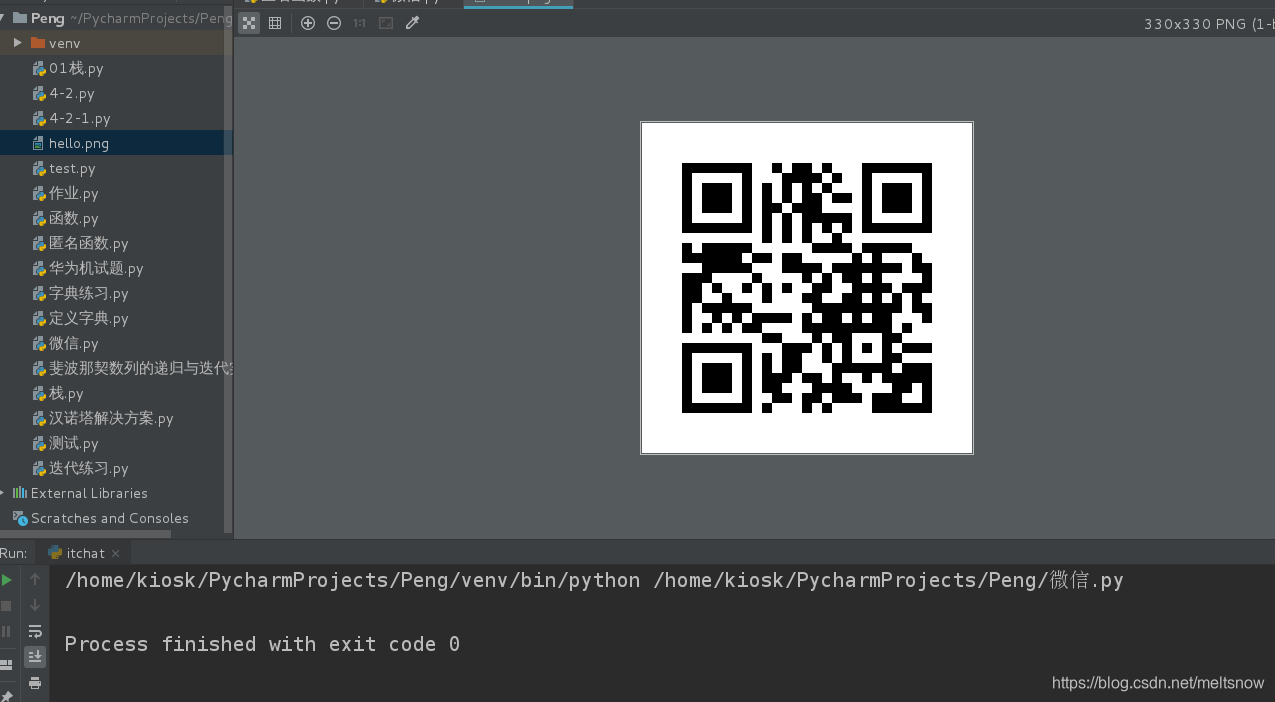Select 微信.py in the project tree
Viewport: 1275px width, 702px height.
[73, 343]
